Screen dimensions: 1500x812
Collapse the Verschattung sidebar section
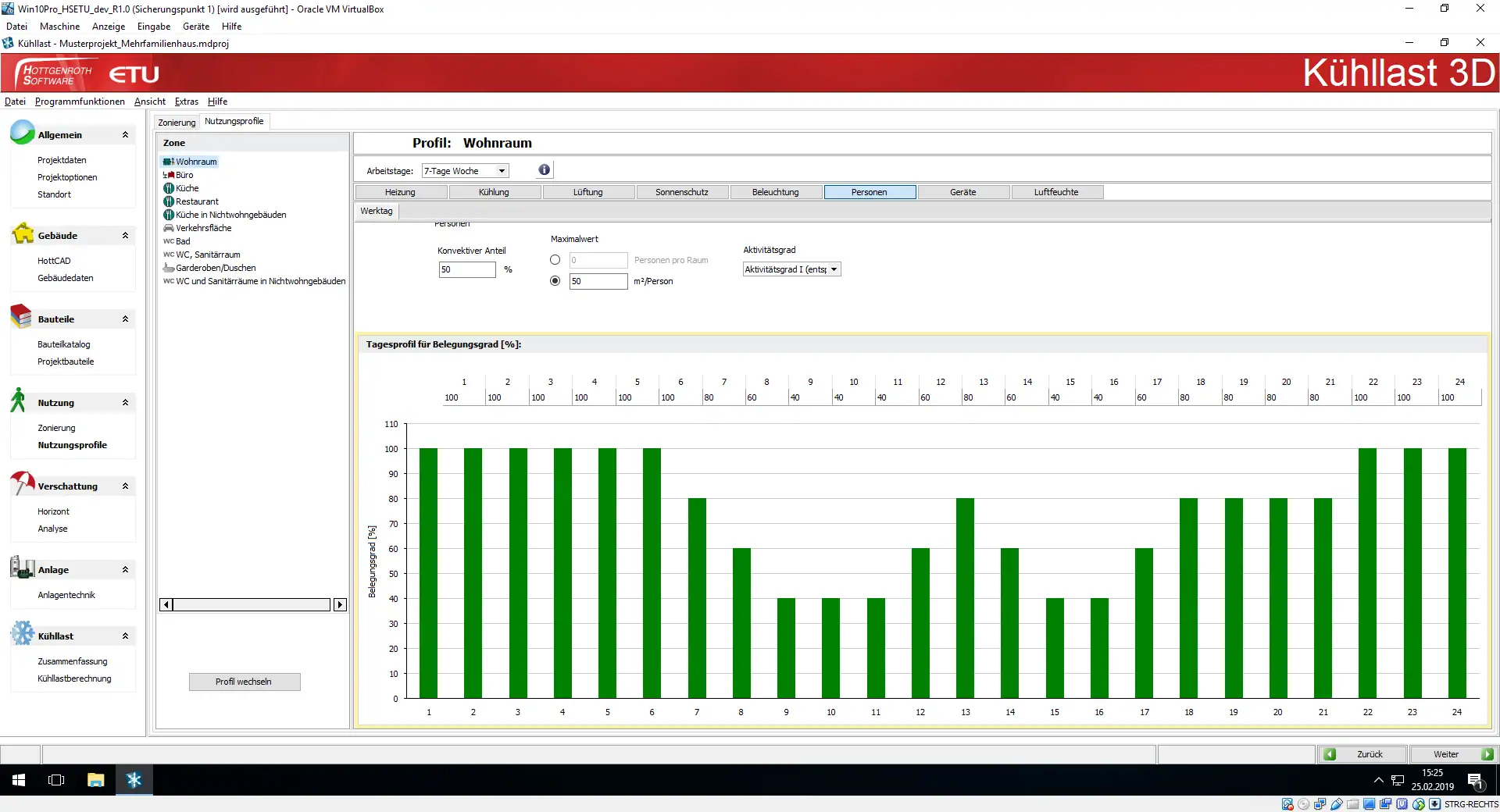(x=125, y=486)
